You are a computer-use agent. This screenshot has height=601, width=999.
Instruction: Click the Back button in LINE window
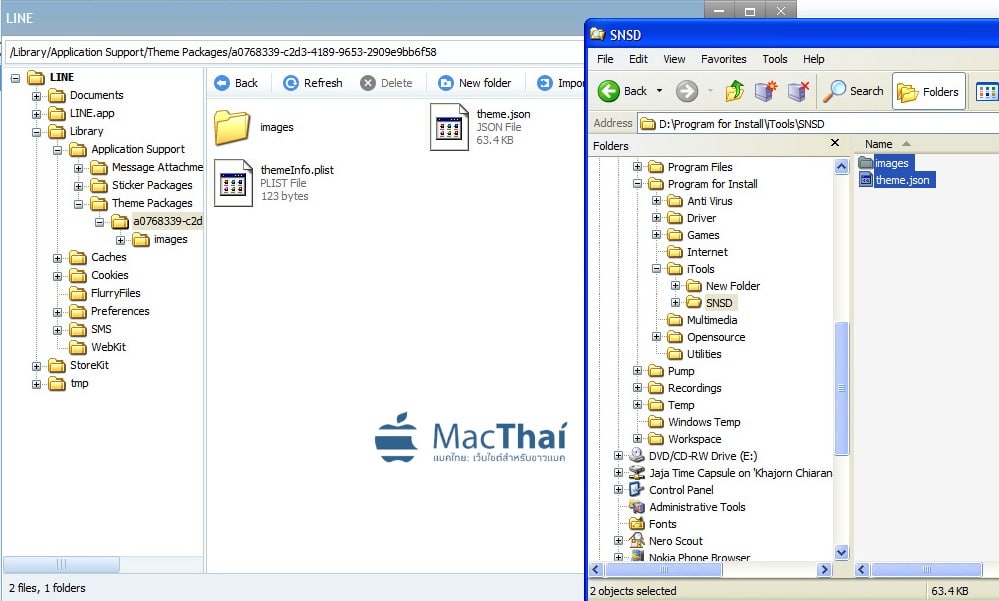(x=236, y=83)
